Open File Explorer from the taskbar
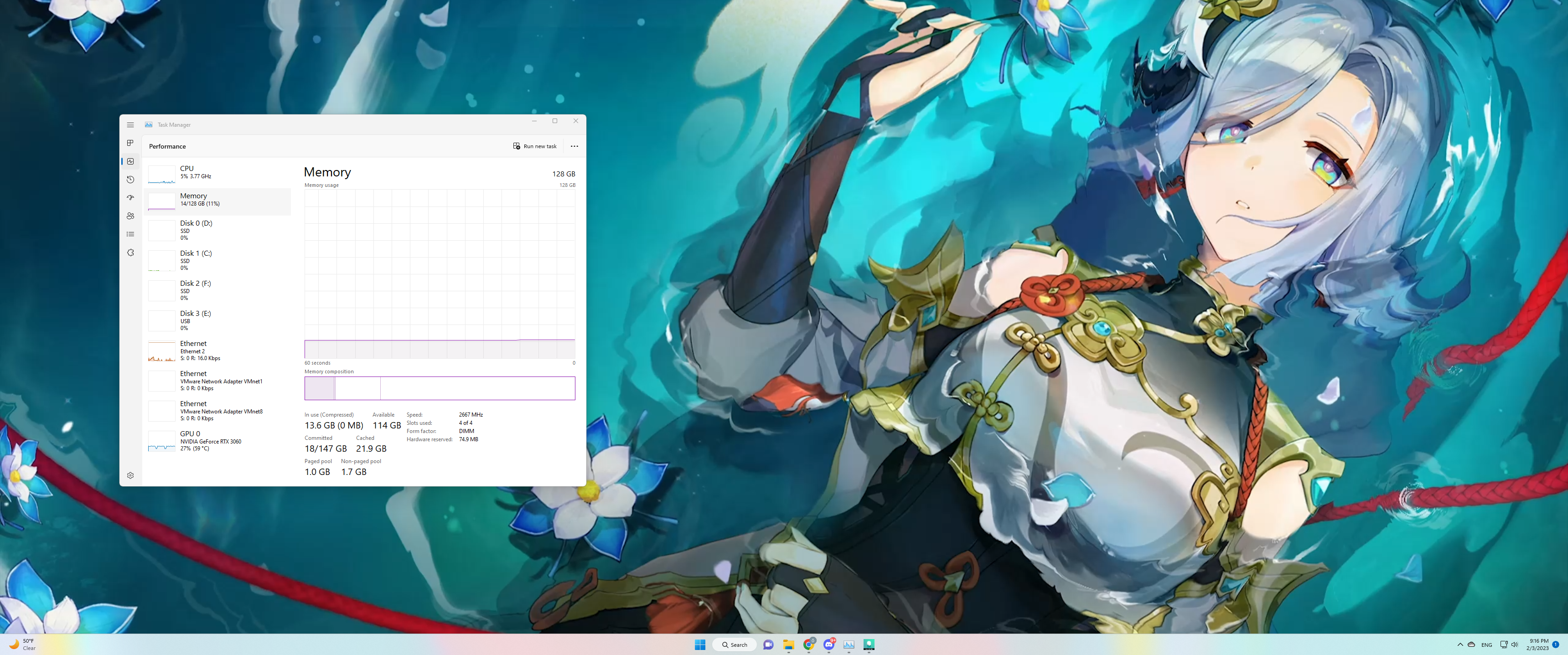 (788, 645)
